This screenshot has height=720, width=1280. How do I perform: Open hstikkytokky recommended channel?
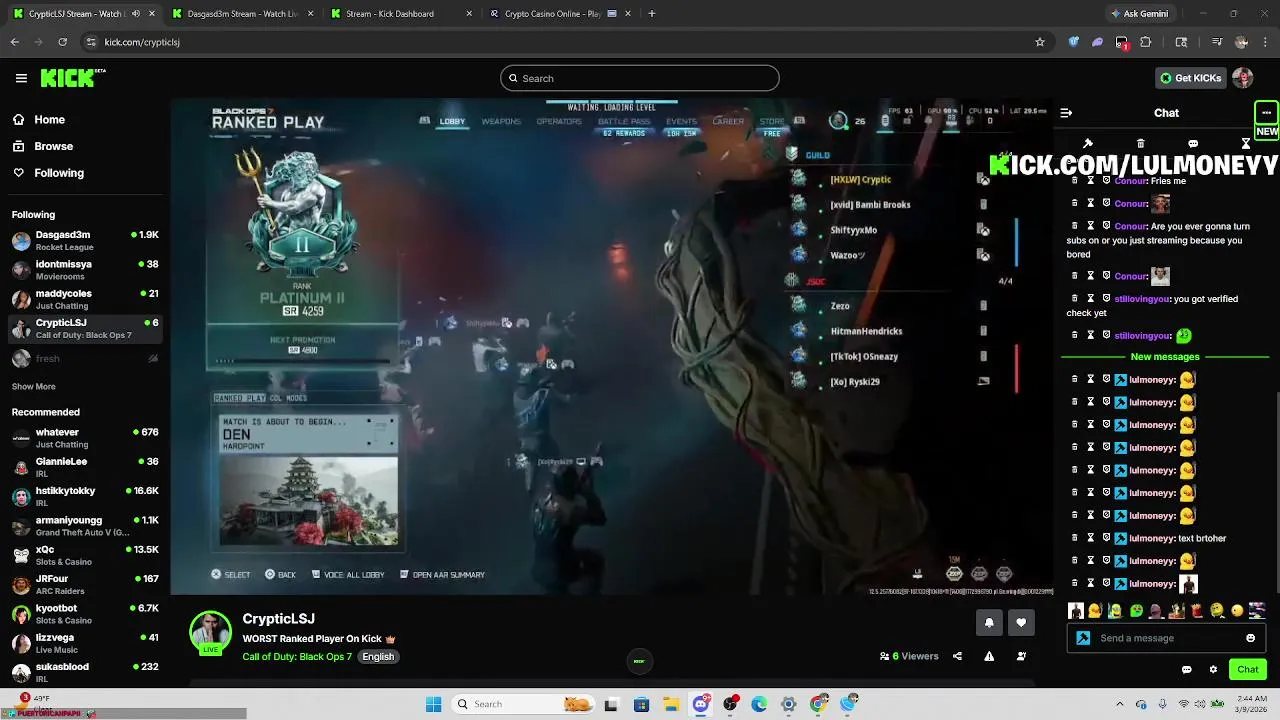point(85,496)
